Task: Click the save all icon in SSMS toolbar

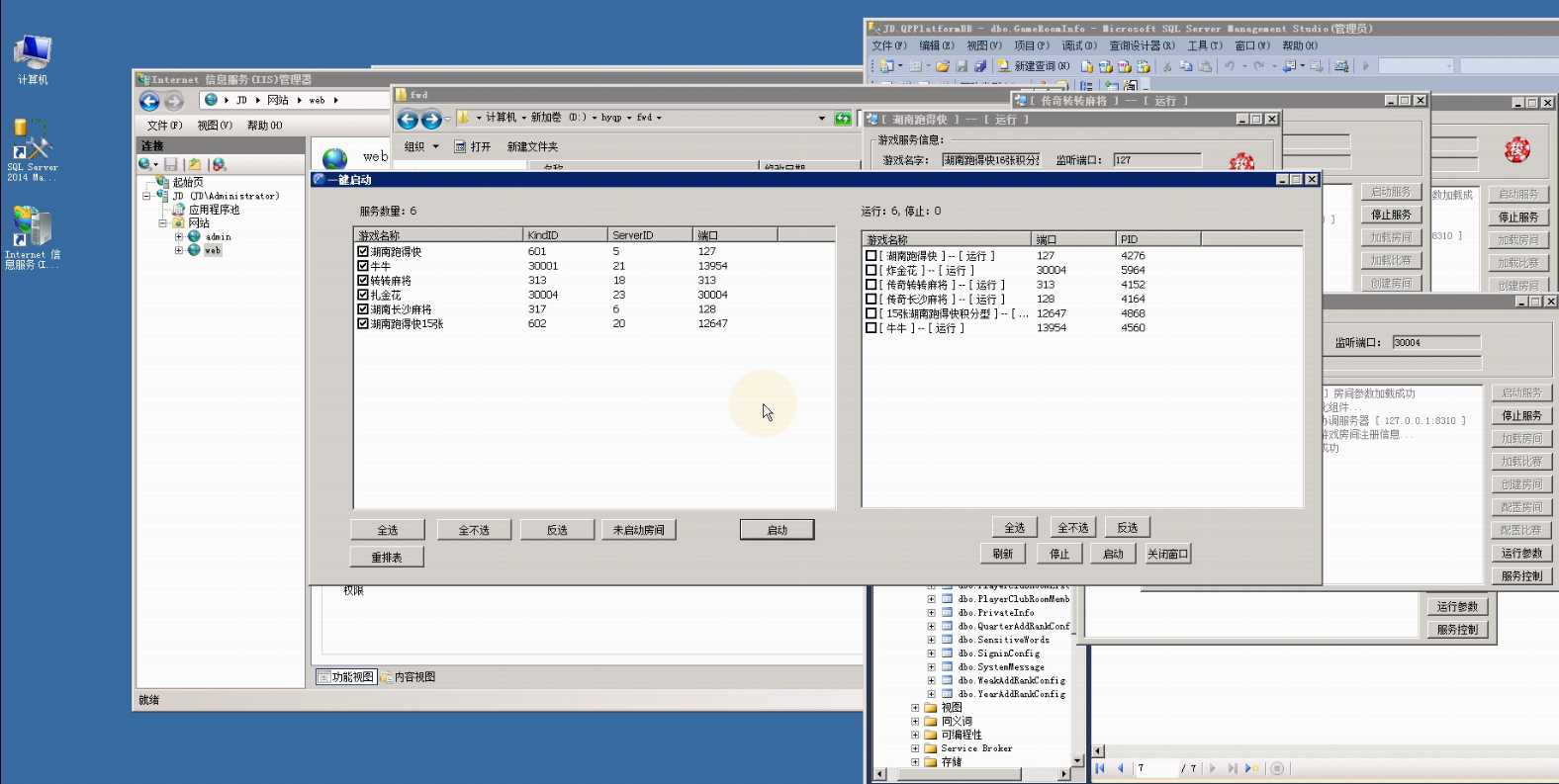Action: pos(979,66)
